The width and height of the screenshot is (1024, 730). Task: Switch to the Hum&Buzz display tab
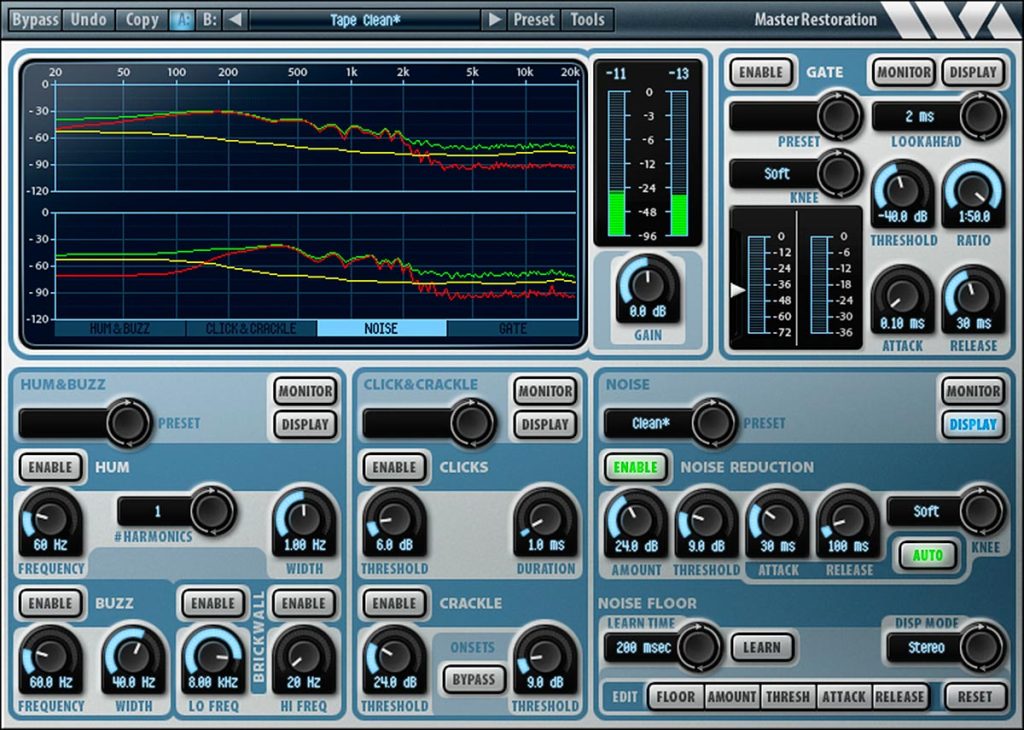point(120,328)
